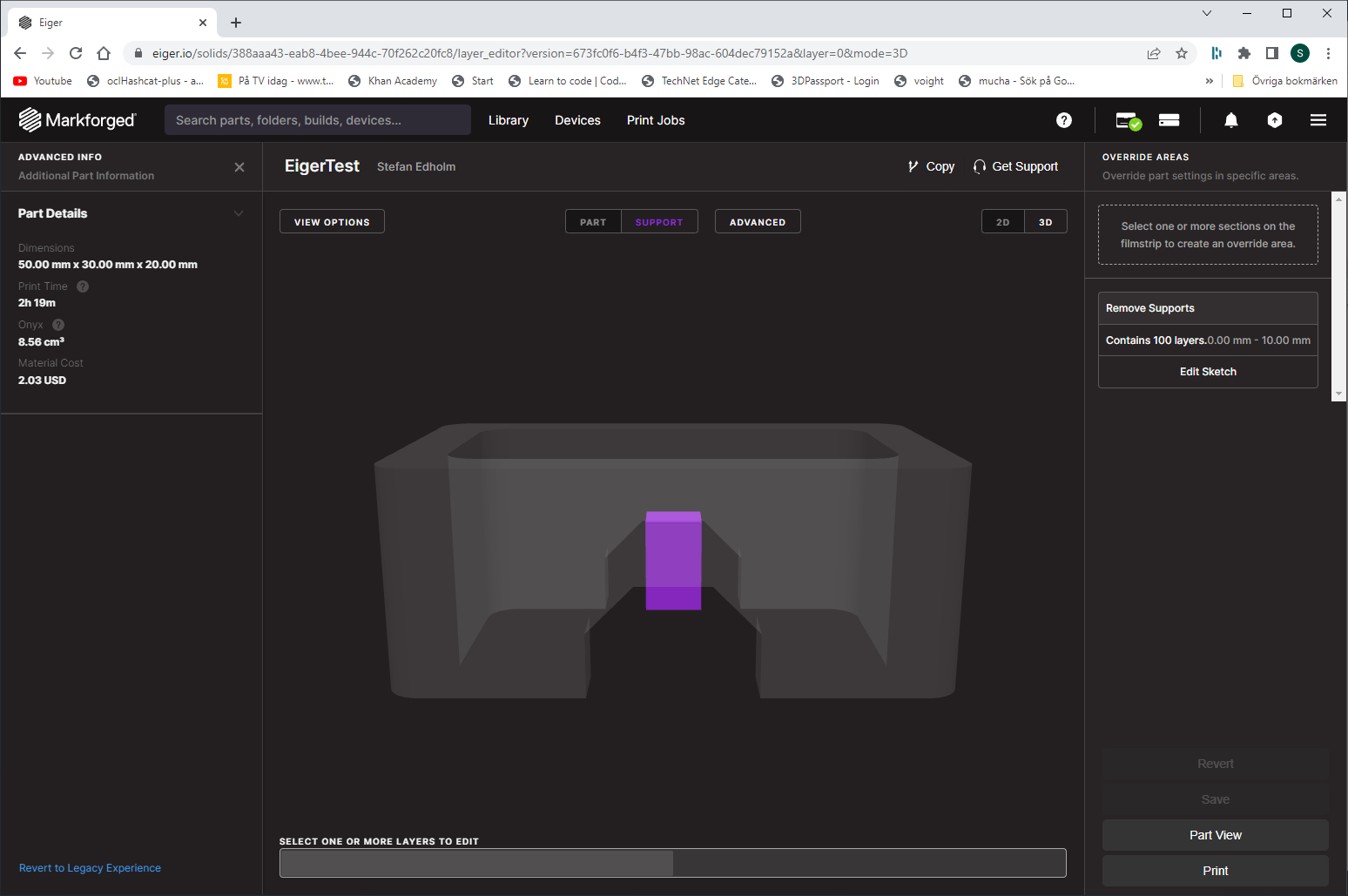The width and height of the screenshot is (1348, 896).
Task: Go to the Library menu
Action: (x=509, y=120)
